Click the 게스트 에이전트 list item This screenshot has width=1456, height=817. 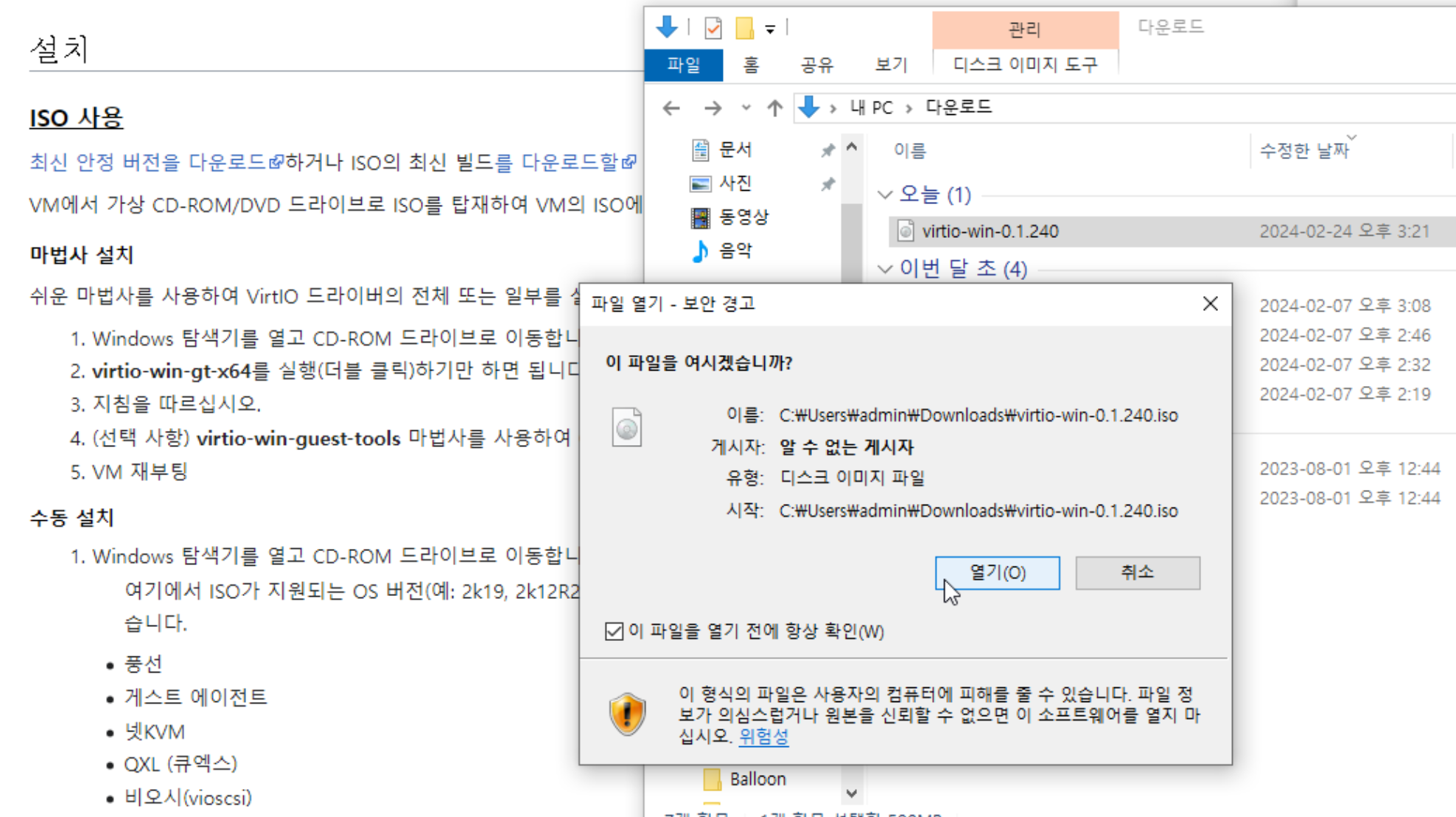coord(195,697)
